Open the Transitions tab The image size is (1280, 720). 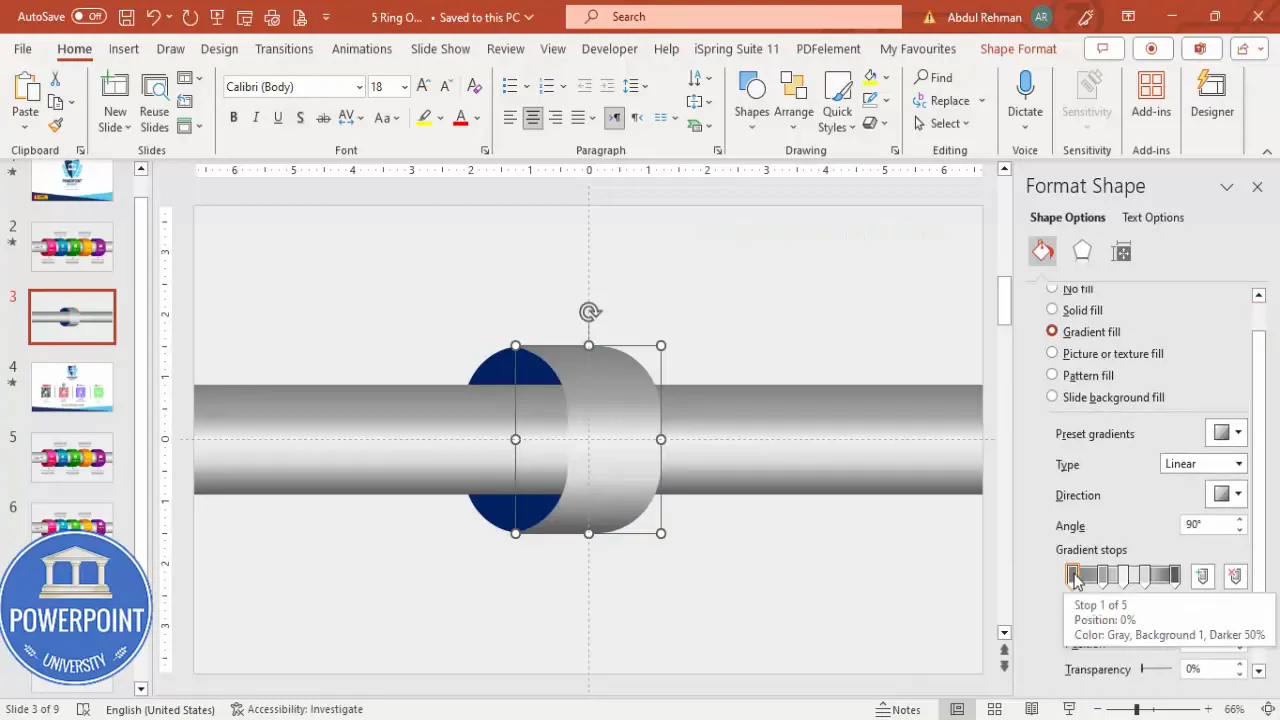click(284, 49)
